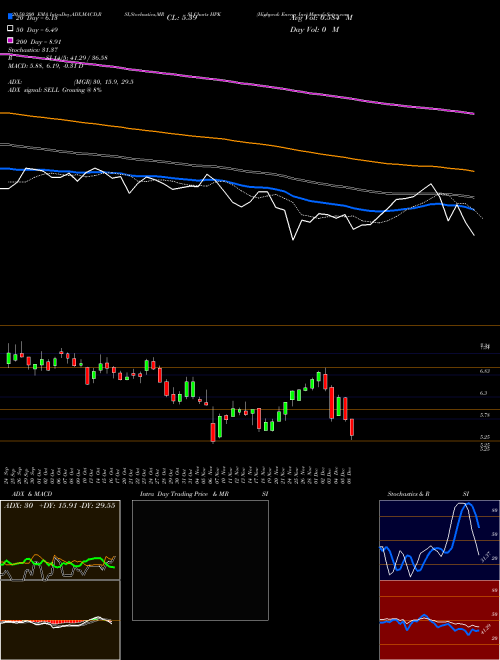Click the RSI 41.29 / 36.58 line

58,58
